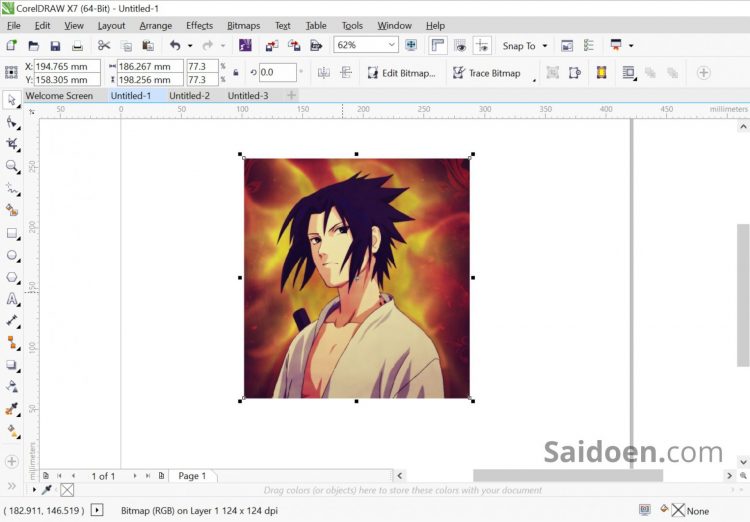Select the Text tool

(x=11, y=300)
